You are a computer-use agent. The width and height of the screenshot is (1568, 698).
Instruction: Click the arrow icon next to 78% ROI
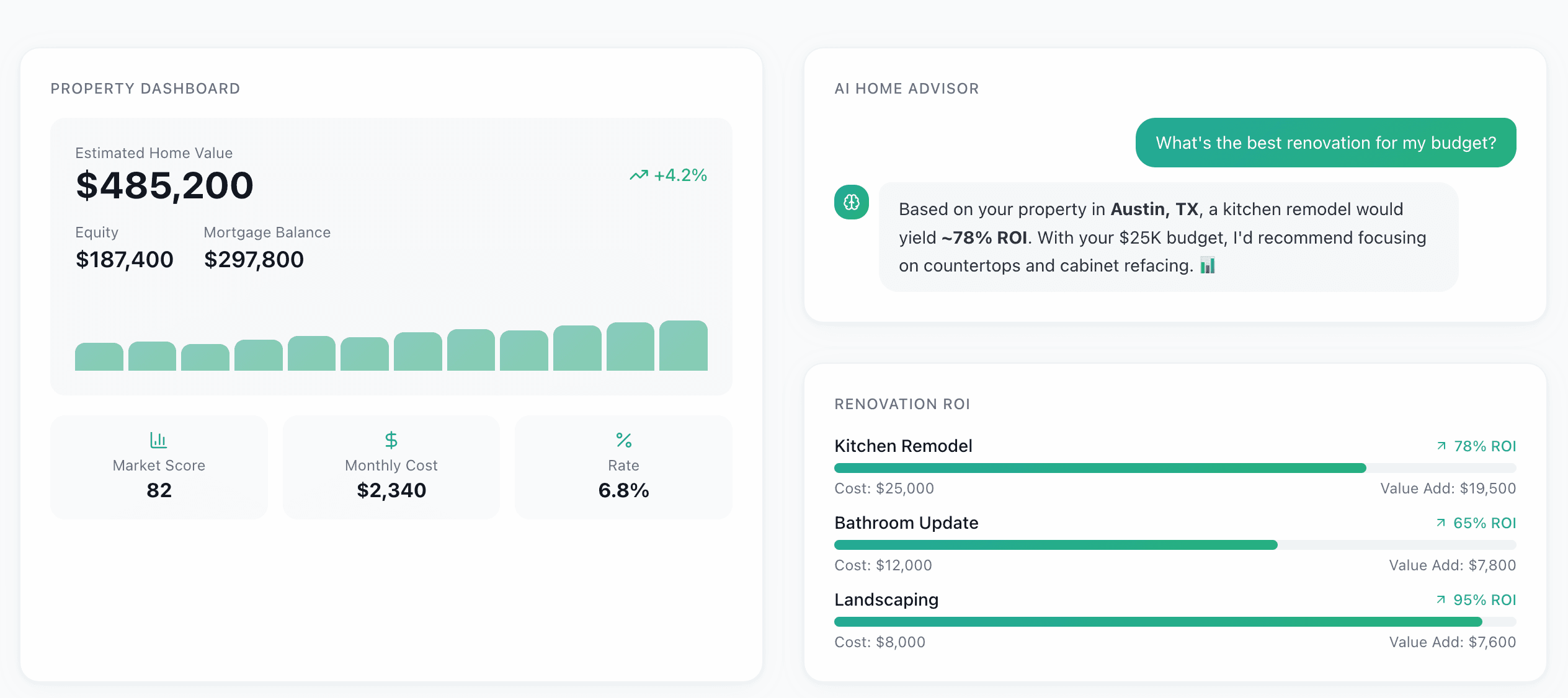pyautogui.click(x=1441, y=446)
